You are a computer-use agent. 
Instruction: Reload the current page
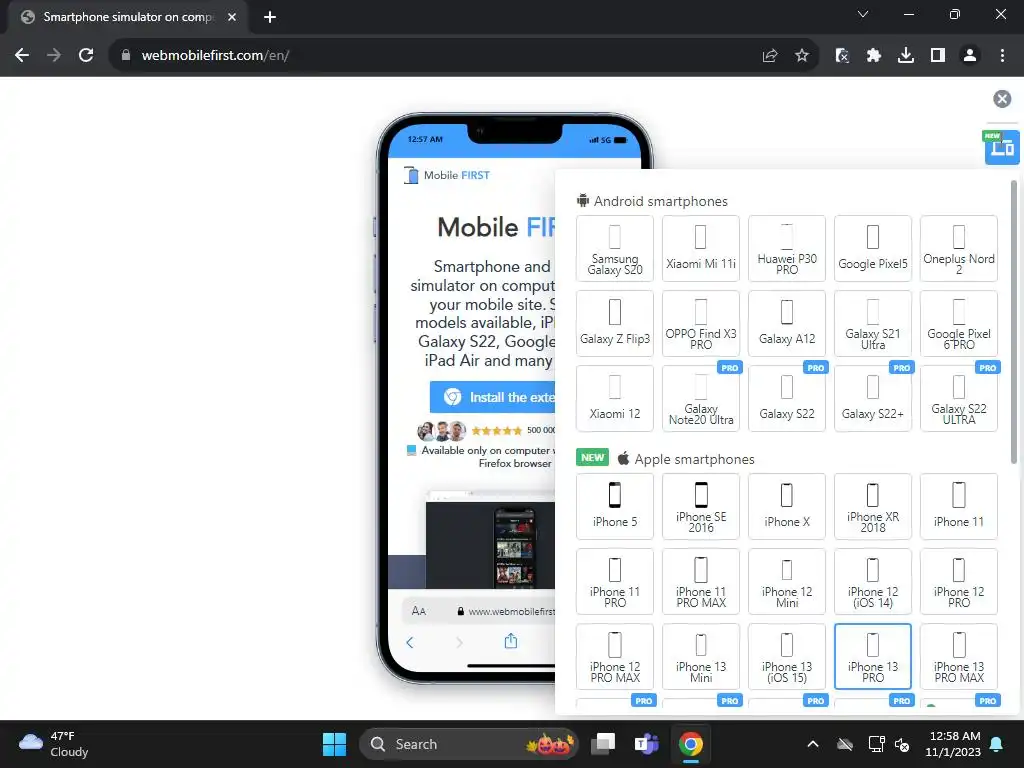[x=86, y=56]
